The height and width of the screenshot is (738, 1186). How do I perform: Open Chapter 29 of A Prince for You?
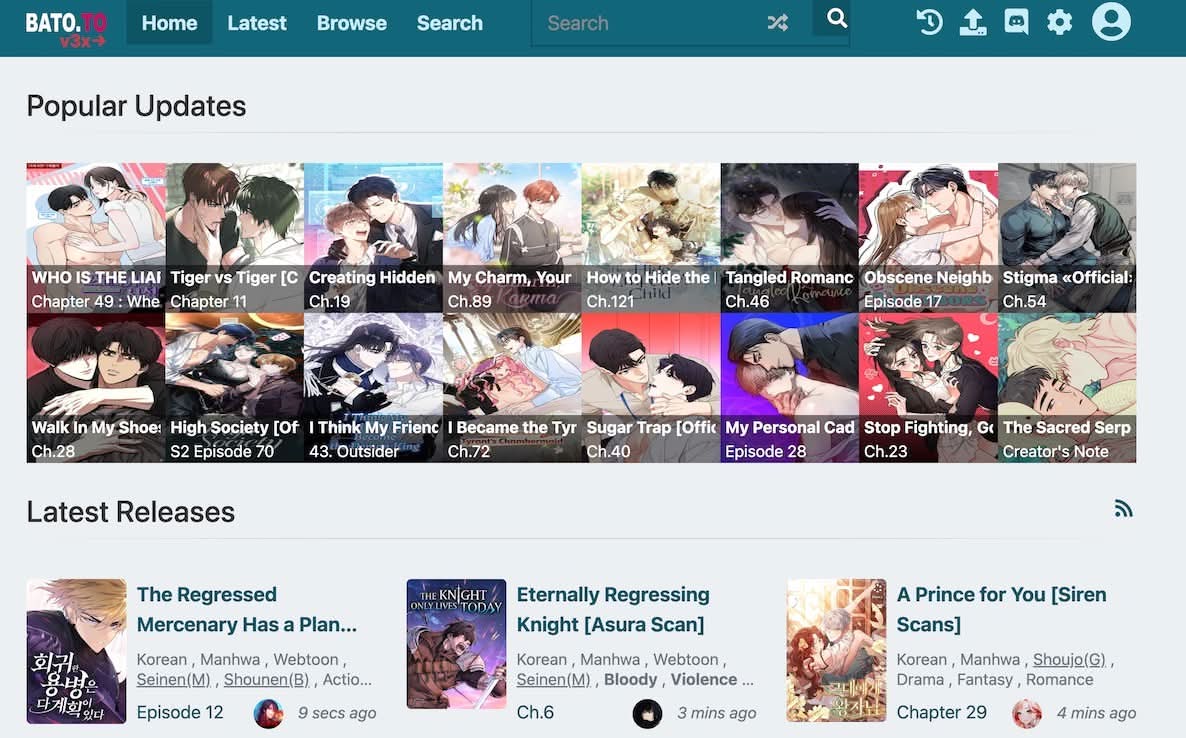pyautogui.click(x=941, y=712)
